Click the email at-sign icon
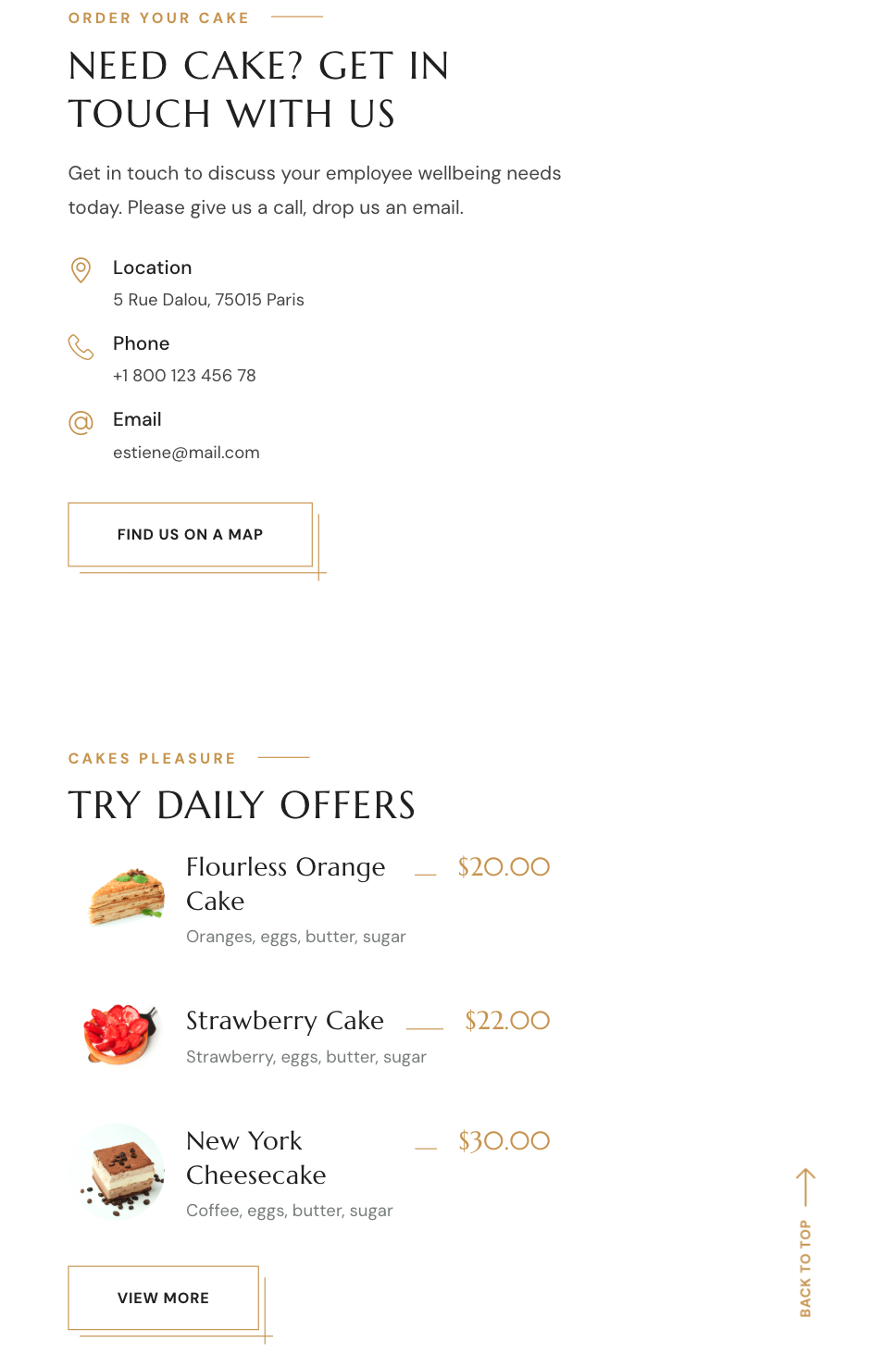896x1355 pixels. 81,423
